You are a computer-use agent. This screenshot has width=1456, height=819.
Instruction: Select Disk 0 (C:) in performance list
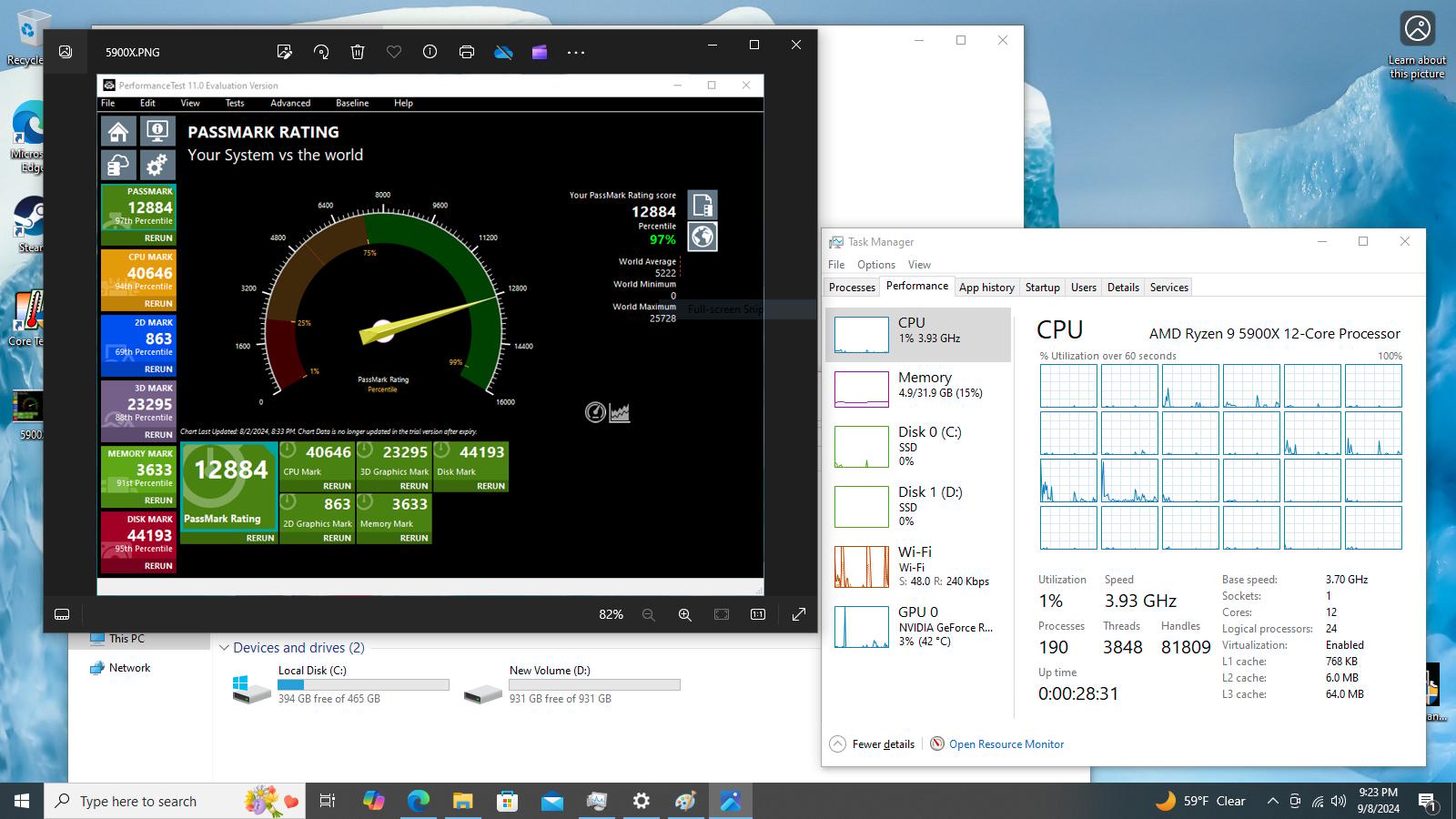coord(918,446)
